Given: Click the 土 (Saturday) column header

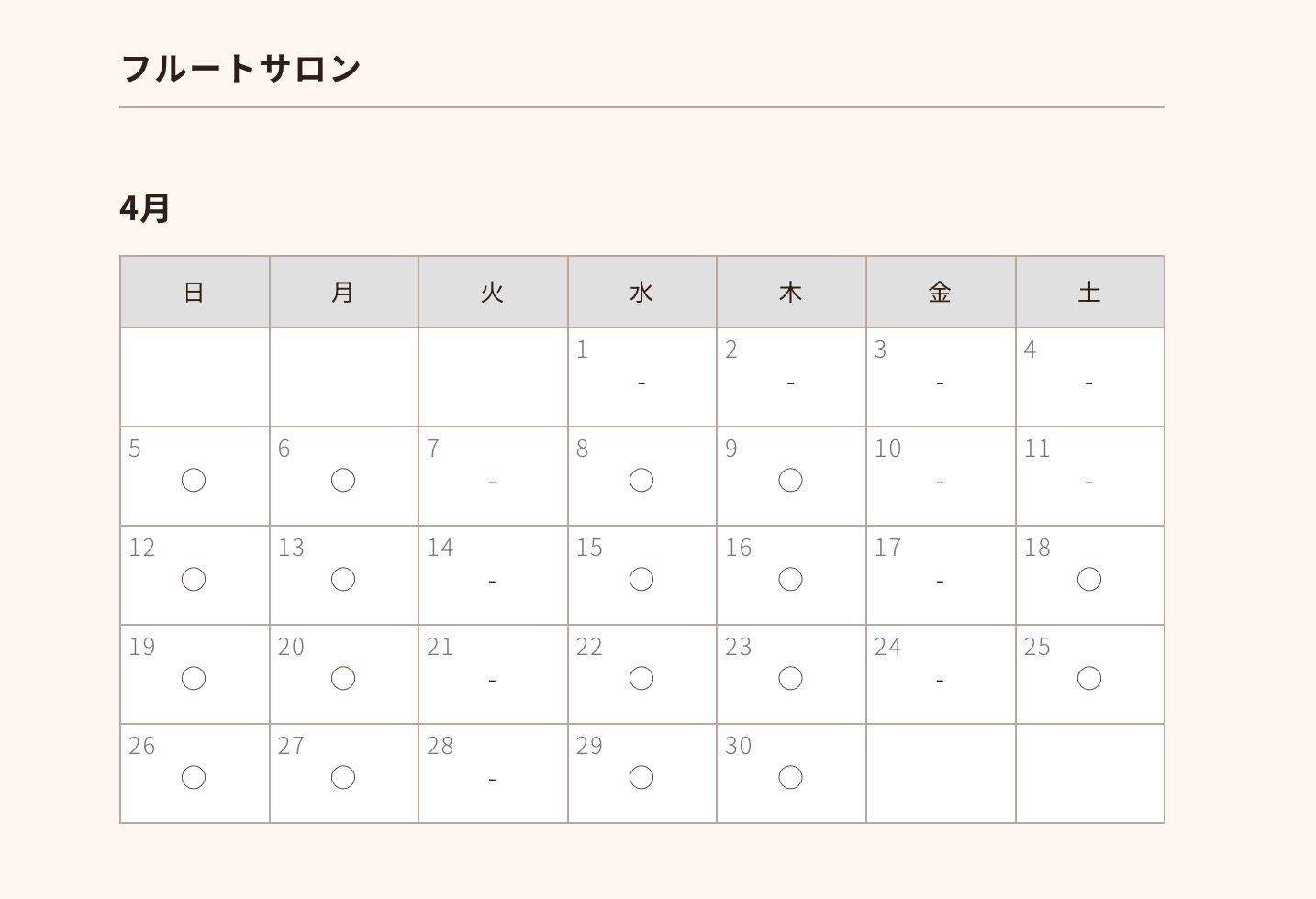Looking at the screenshot, I should click(1089, 292).
